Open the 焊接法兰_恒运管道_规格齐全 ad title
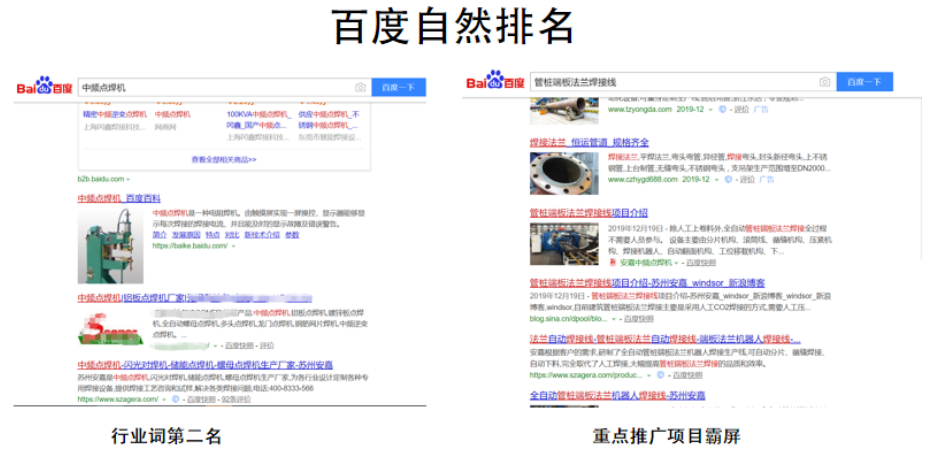 [589, 142]
